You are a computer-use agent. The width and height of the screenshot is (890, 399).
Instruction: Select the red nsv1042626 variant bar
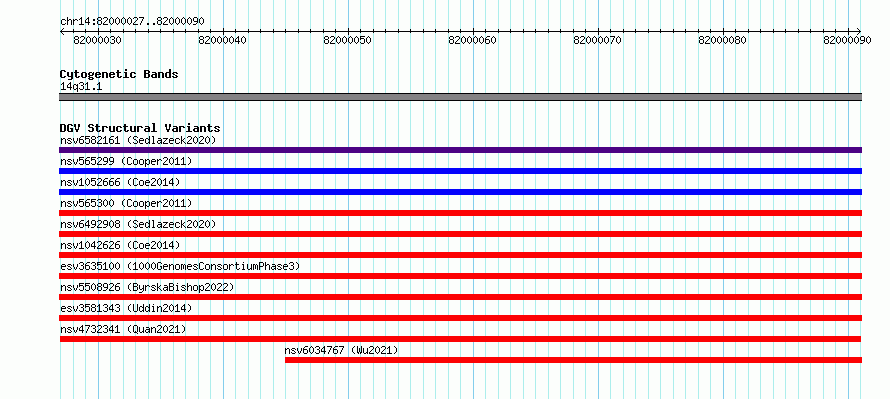click(x=460, y=255)
